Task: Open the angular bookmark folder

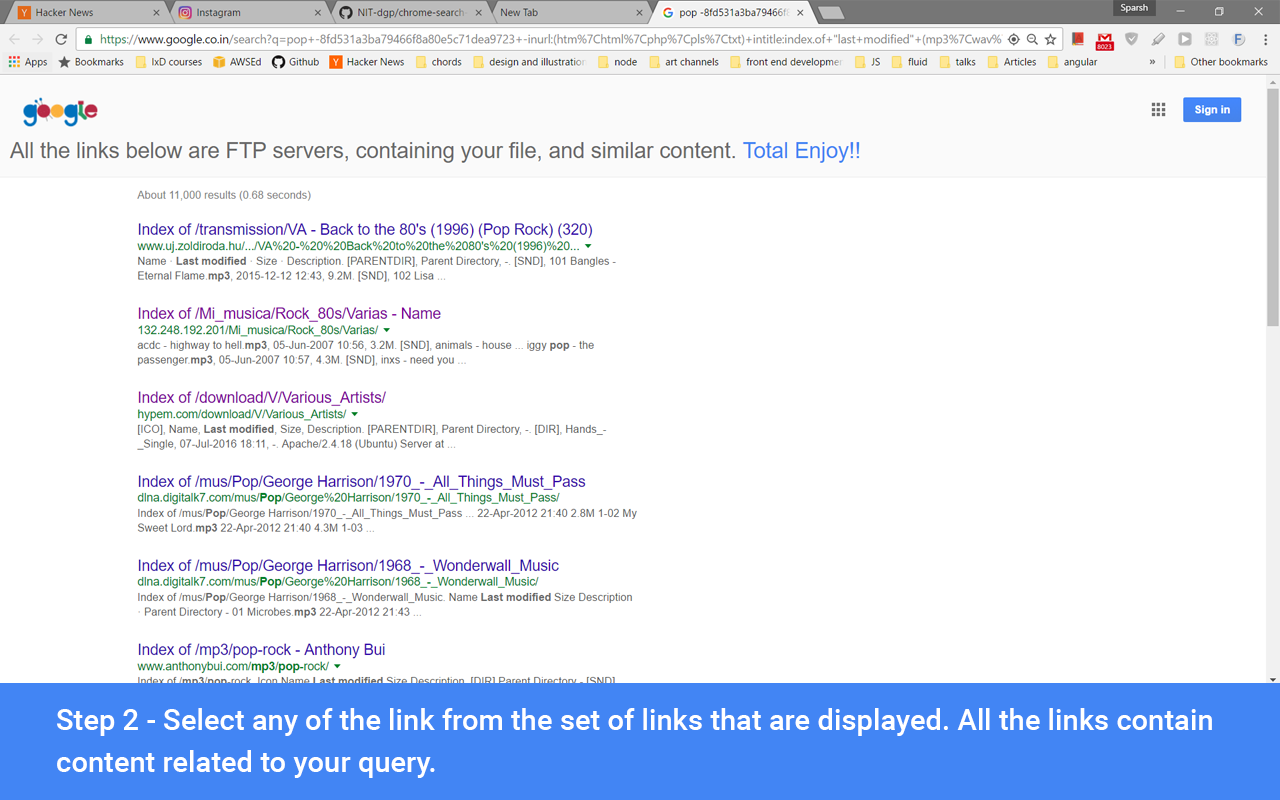Action: coord(1072,62)
